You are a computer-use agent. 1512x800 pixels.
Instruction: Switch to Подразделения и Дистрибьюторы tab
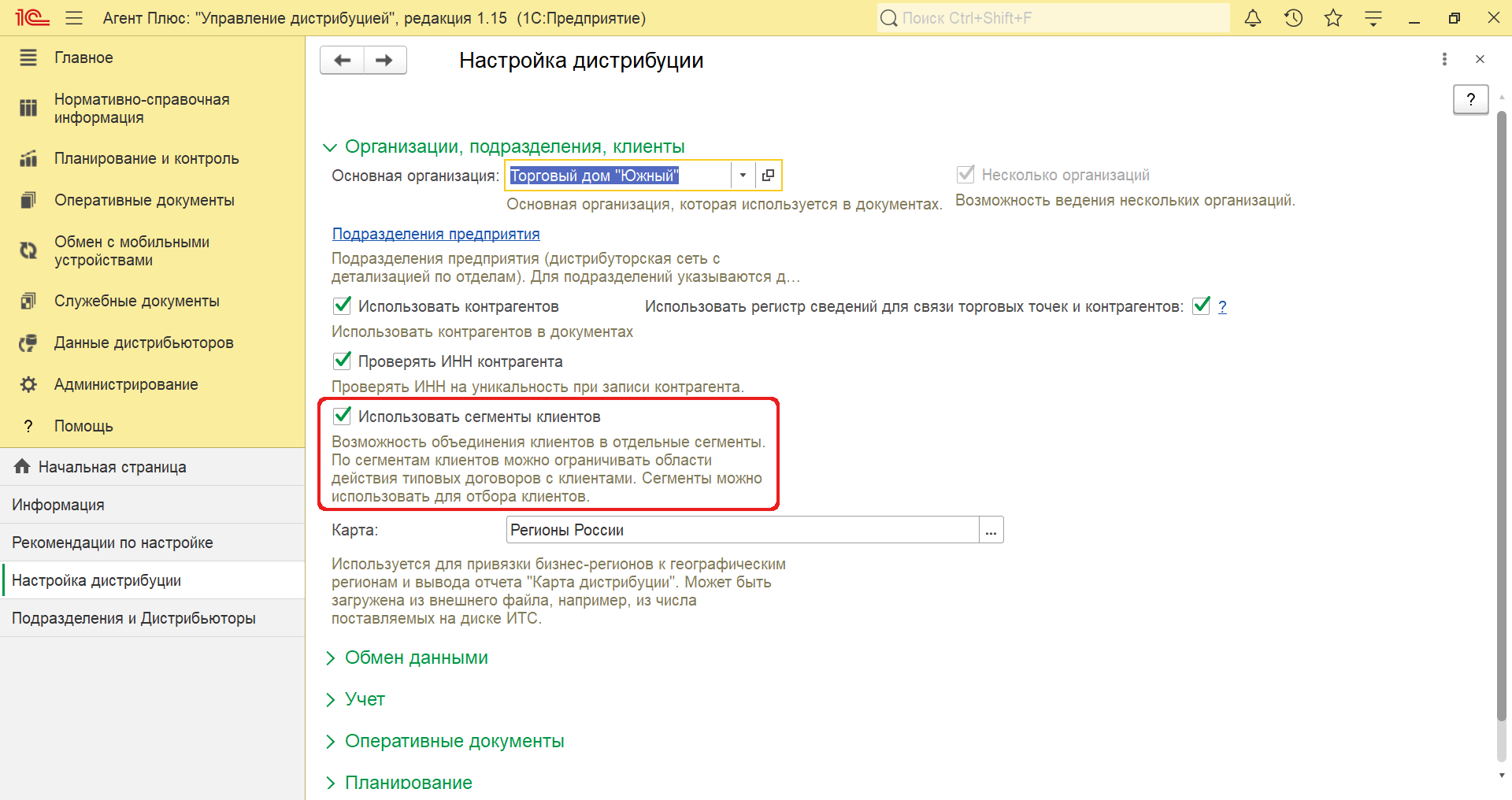click(153, 618)
